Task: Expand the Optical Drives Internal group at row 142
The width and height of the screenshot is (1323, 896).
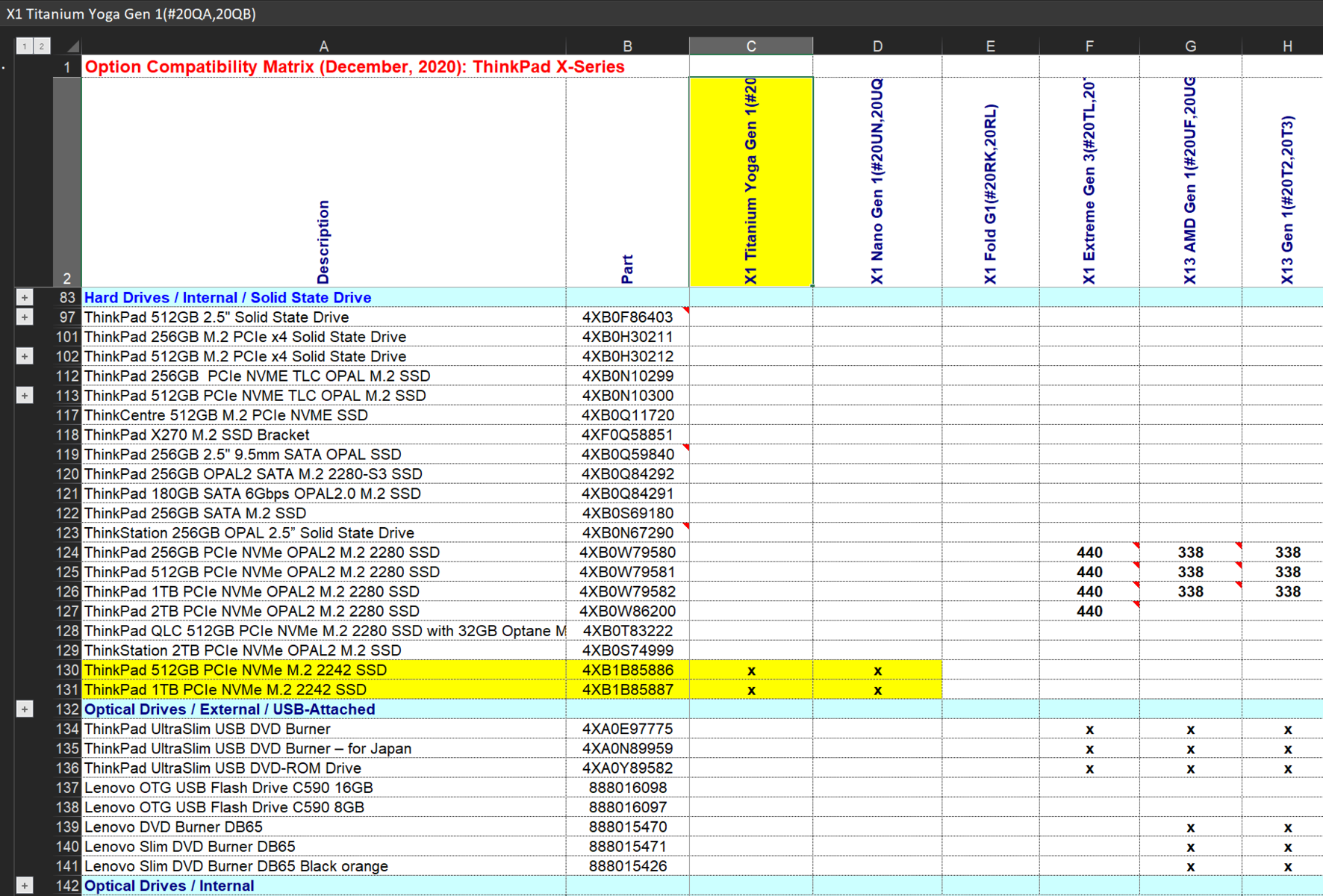Action: coord(25,886)
